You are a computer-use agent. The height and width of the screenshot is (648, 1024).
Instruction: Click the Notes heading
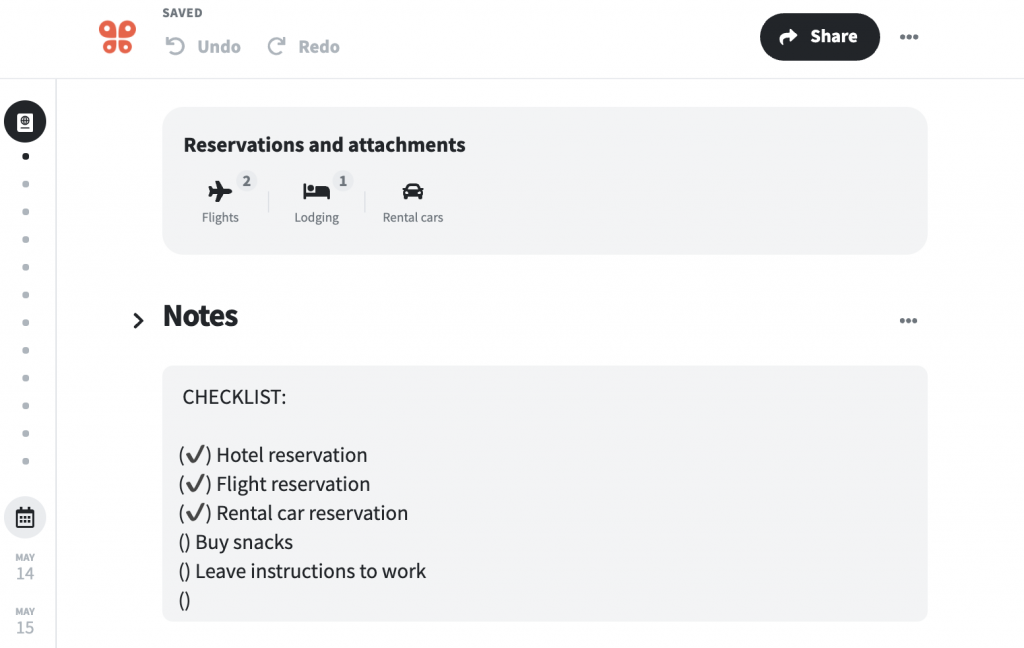pyautogui.click(x=199, y=316)
